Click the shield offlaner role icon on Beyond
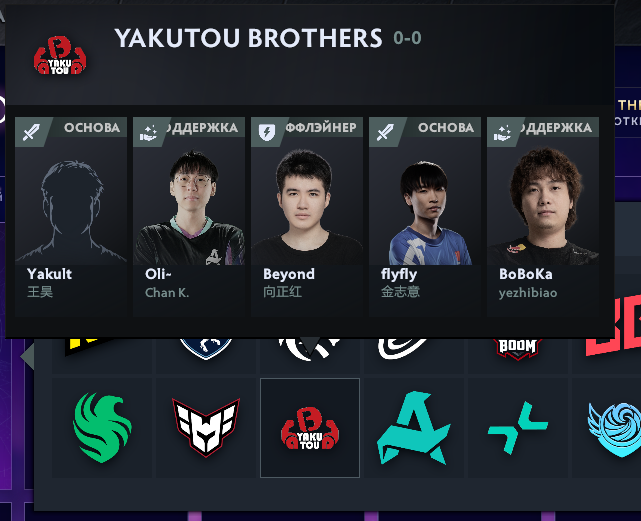The width and height of the screenshot is (641, 521). [267, 132]
